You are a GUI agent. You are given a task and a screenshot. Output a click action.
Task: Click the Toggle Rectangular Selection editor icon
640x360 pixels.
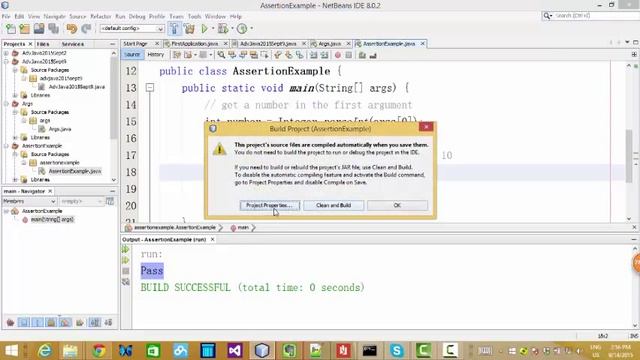[264, 55]
